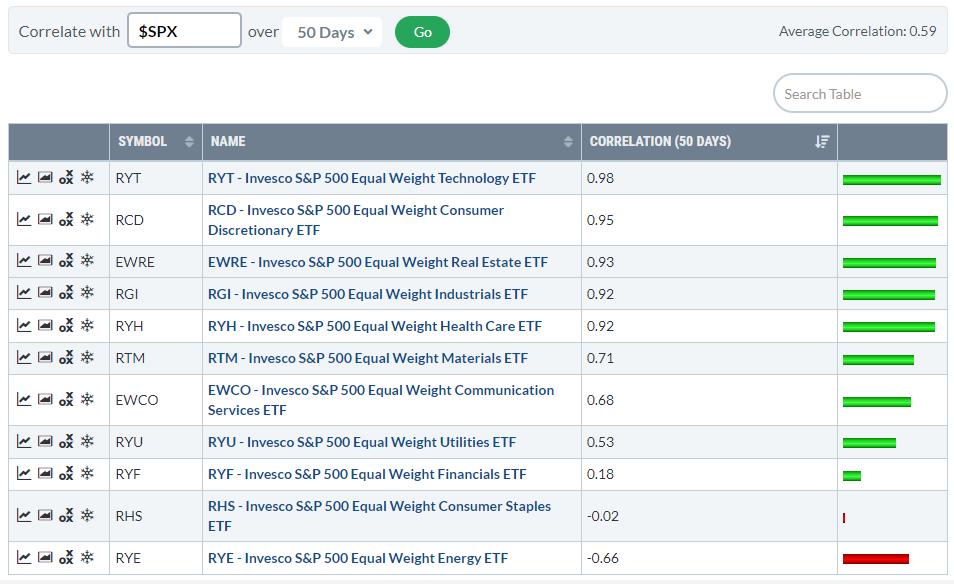The image size is (954, 584).
Task: Open the RYH Equal Weight Health Care link
Action: click(x=374, y=326)
